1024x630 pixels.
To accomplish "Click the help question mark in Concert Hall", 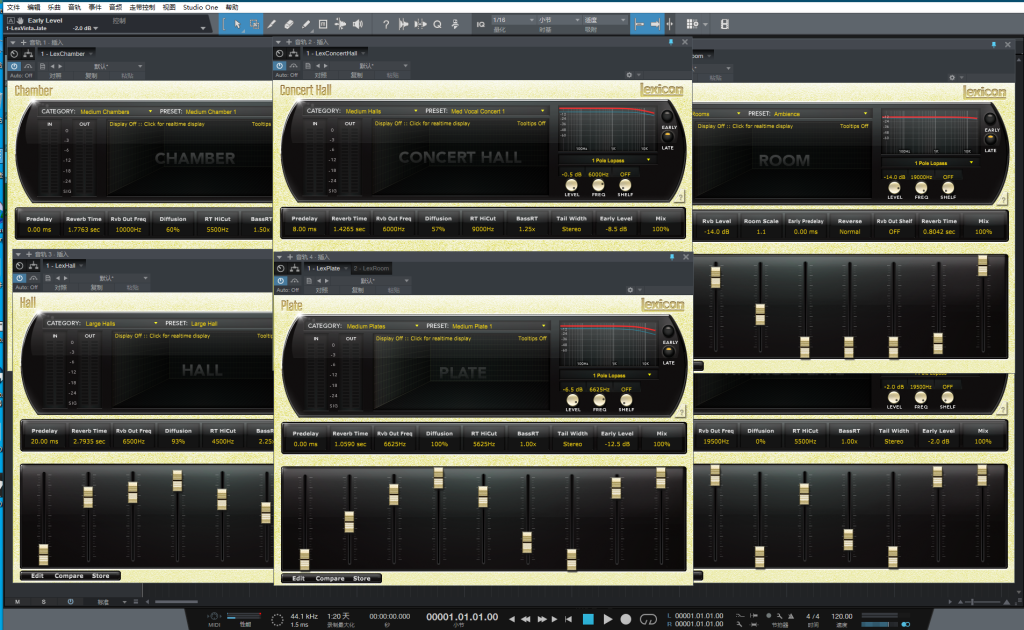I will (x=680, y=196).
